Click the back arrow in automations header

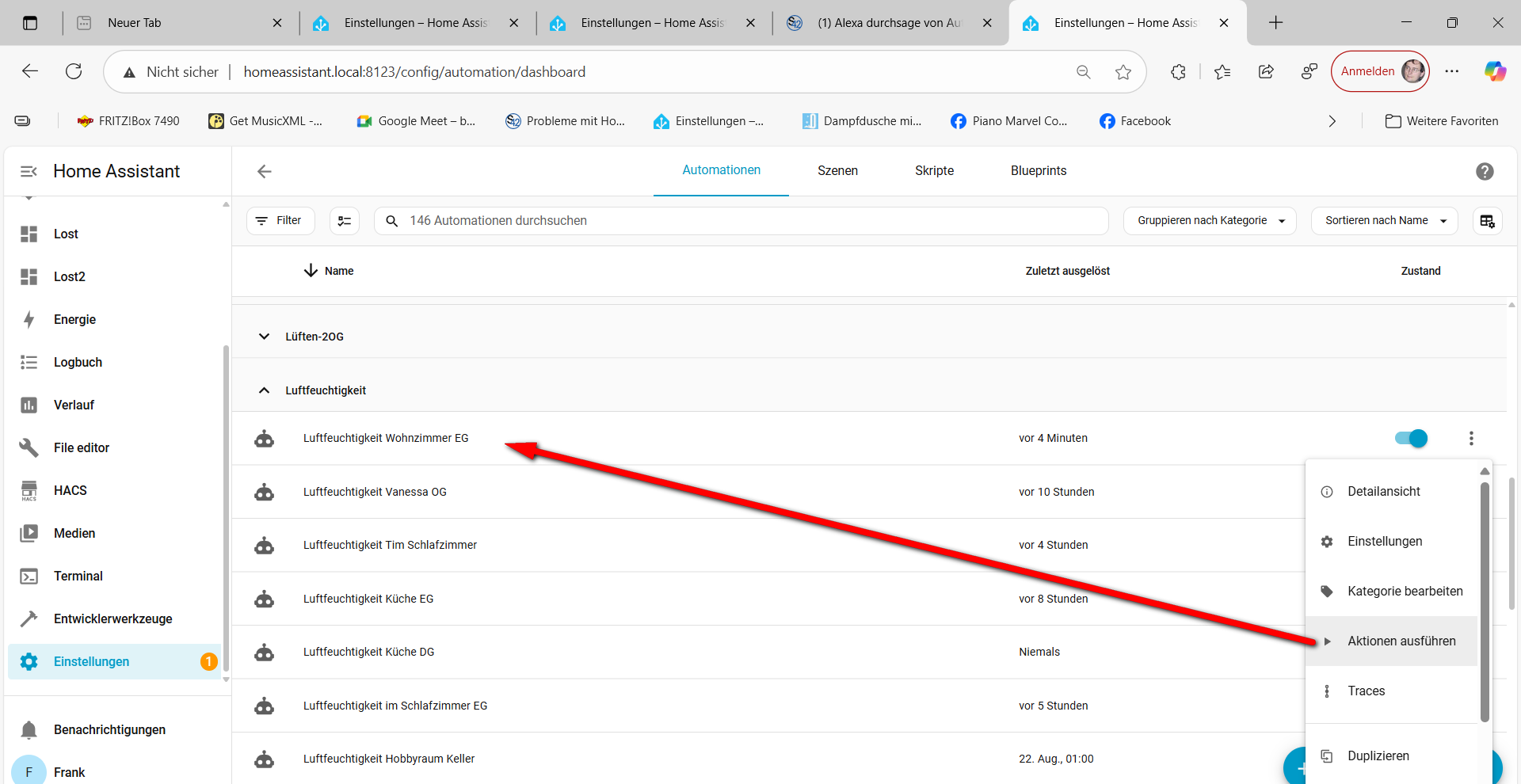click(x=265, y=171)
